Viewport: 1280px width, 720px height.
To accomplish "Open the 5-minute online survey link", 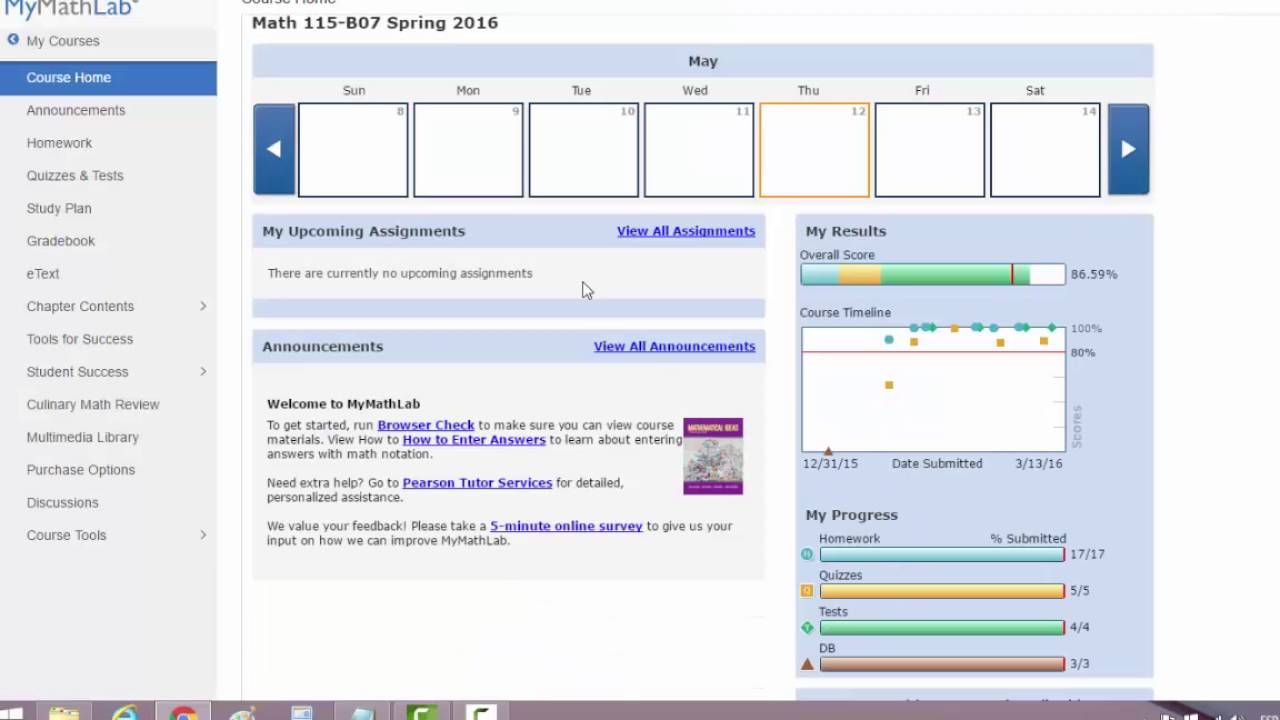I will [566, 526].
